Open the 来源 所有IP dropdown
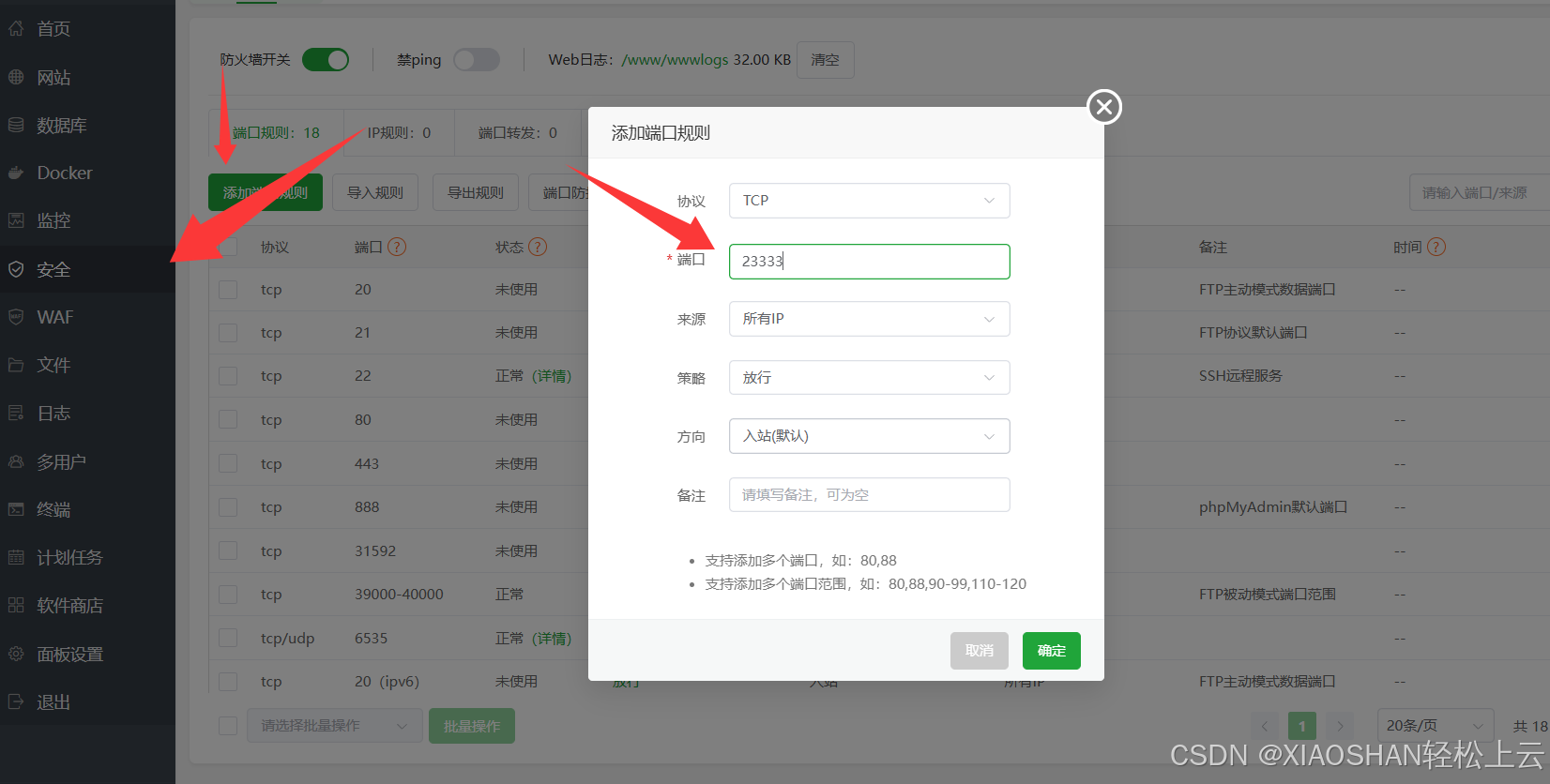The height and width of the screenshot is (784, 1550). (x=869, y=319)
